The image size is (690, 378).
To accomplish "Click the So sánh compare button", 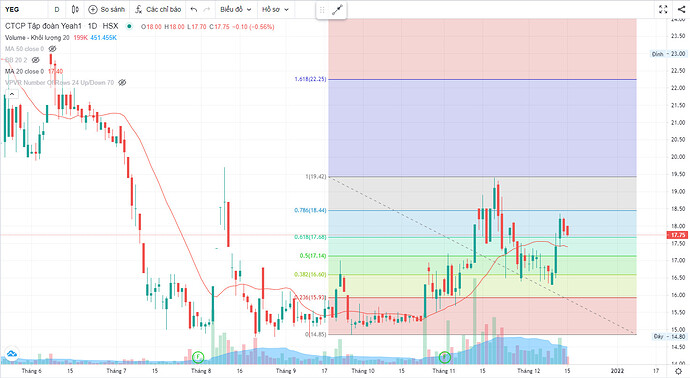I will coord(106,9).
